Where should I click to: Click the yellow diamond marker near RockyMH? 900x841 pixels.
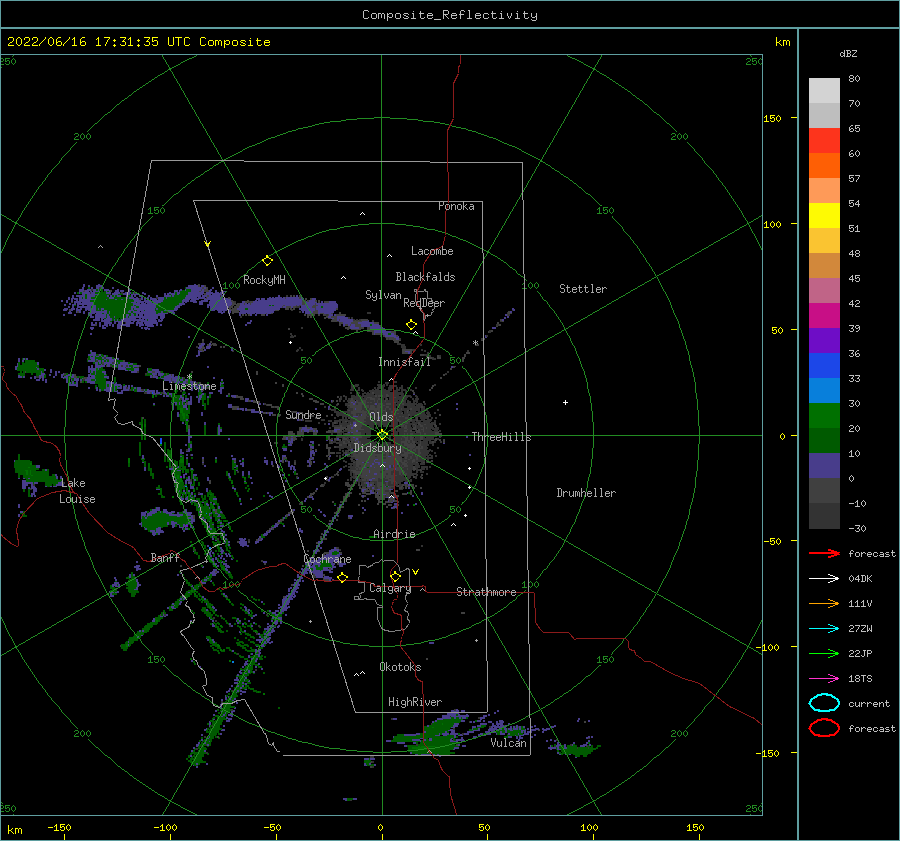pos(267,261)
